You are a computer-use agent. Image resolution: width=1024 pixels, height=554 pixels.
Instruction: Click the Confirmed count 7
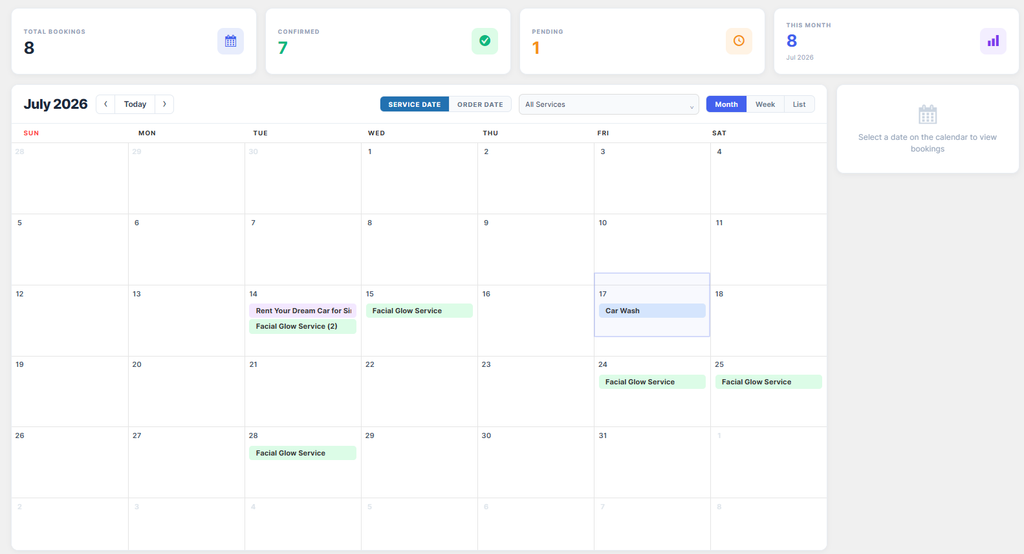point(283,48)
